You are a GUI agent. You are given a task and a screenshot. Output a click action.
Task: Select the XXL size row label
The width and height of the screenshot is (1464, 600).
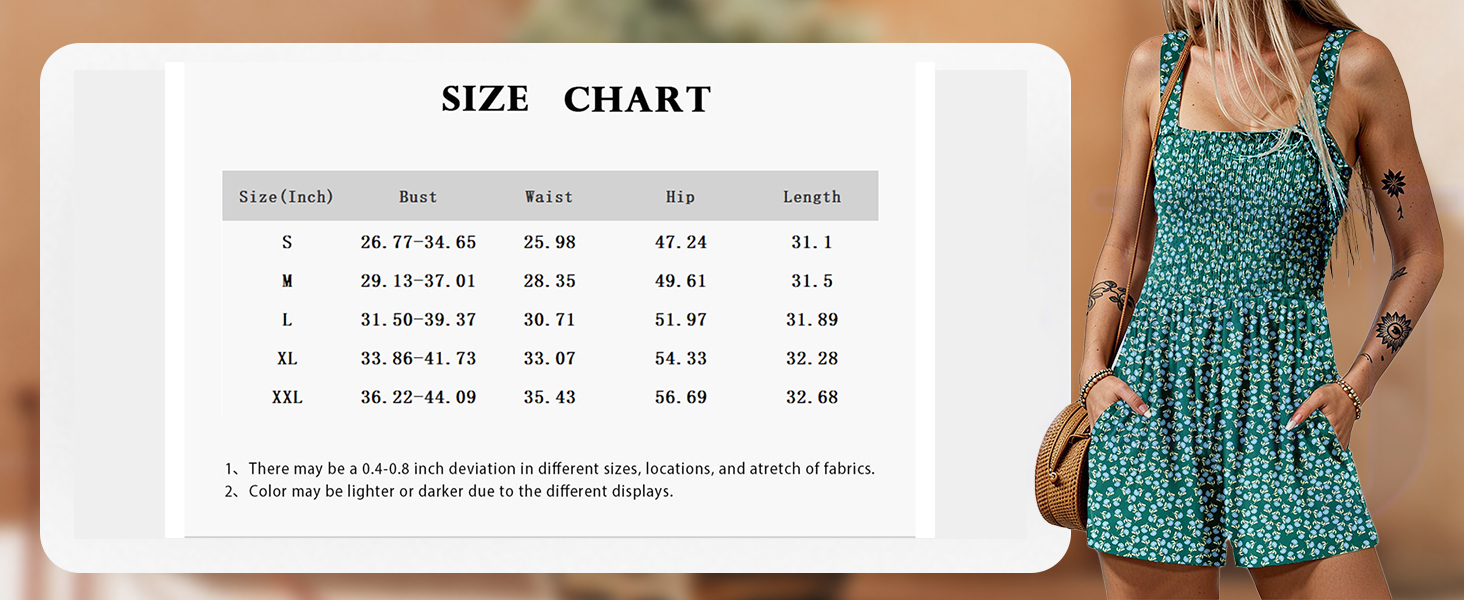click(x=287, y=397)
